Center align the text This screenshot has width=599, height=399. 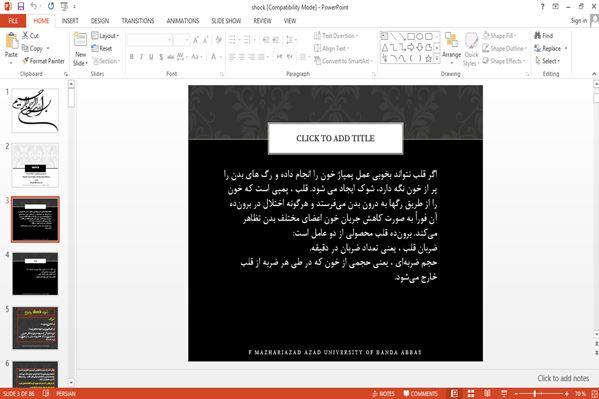pyautogui.click(x=242, y=57)
